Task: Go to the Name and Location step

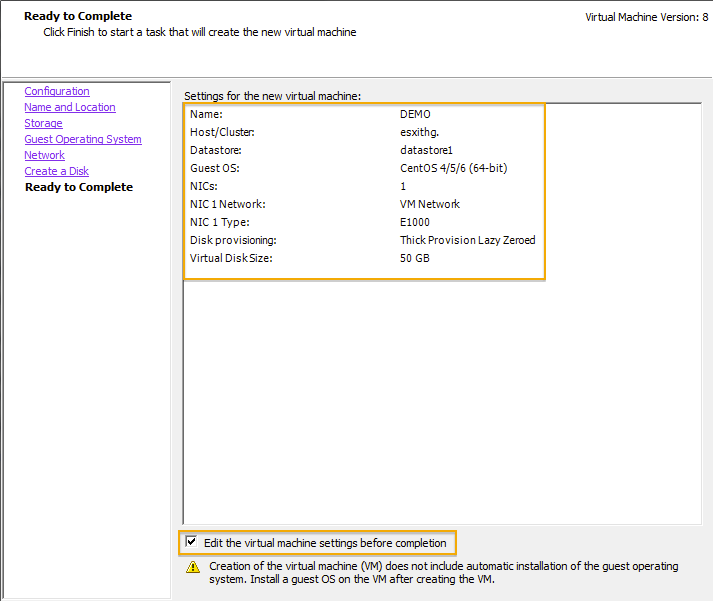Action: pos(70,107)
